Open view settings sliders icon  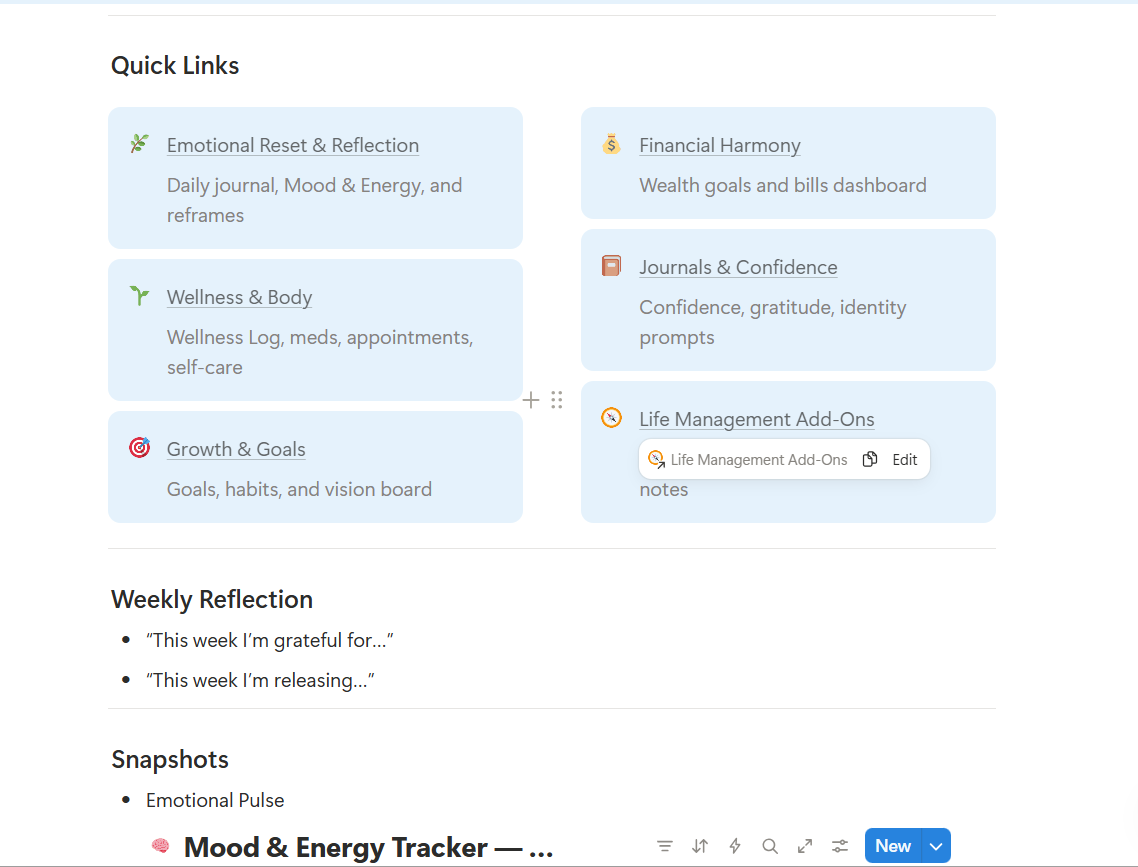[x=840, y=846]
